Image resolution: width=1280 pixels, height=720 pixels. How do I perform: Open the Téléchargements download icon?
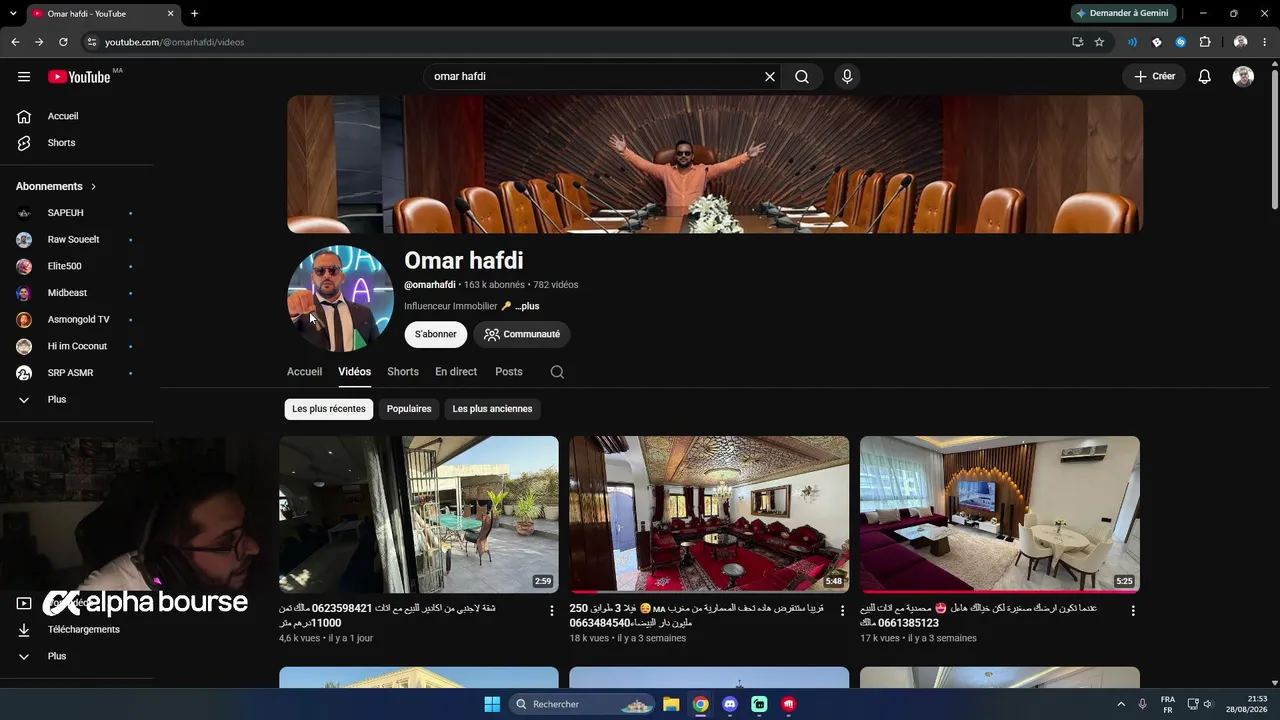pyautogui.click(x=24, y=630)
